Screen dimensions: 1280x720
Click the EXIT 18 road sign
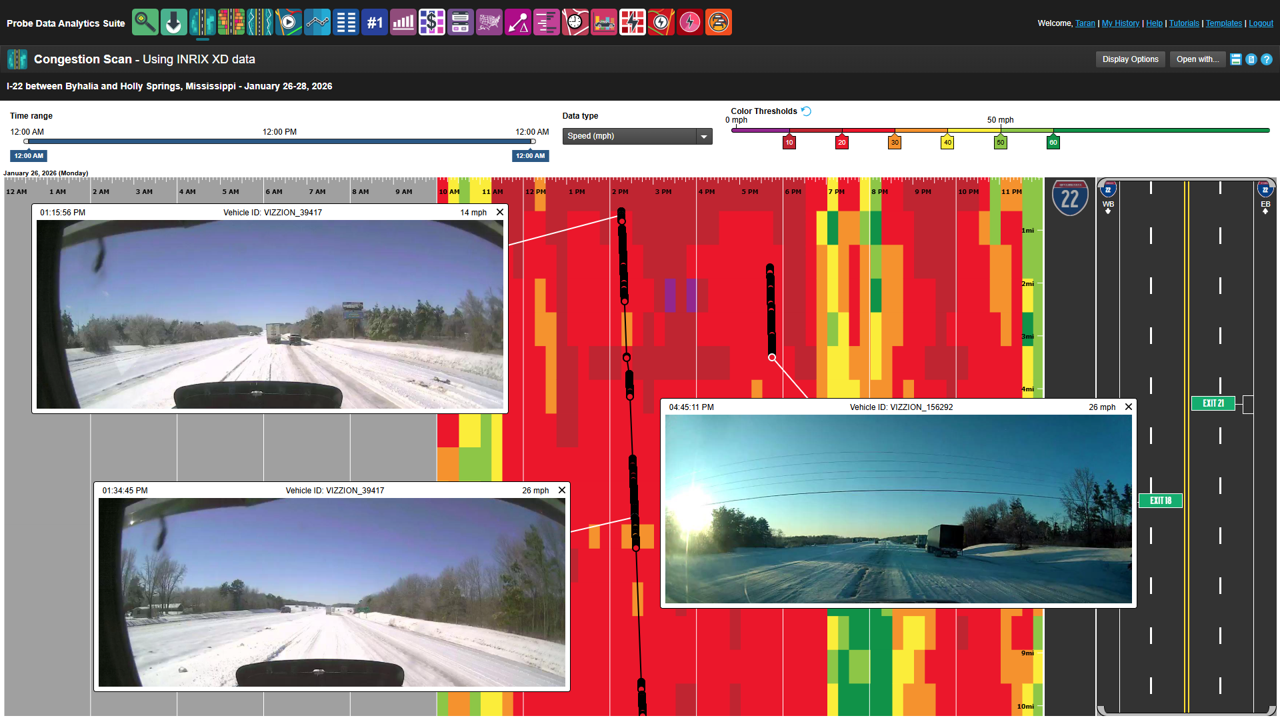click(1160, 500)
